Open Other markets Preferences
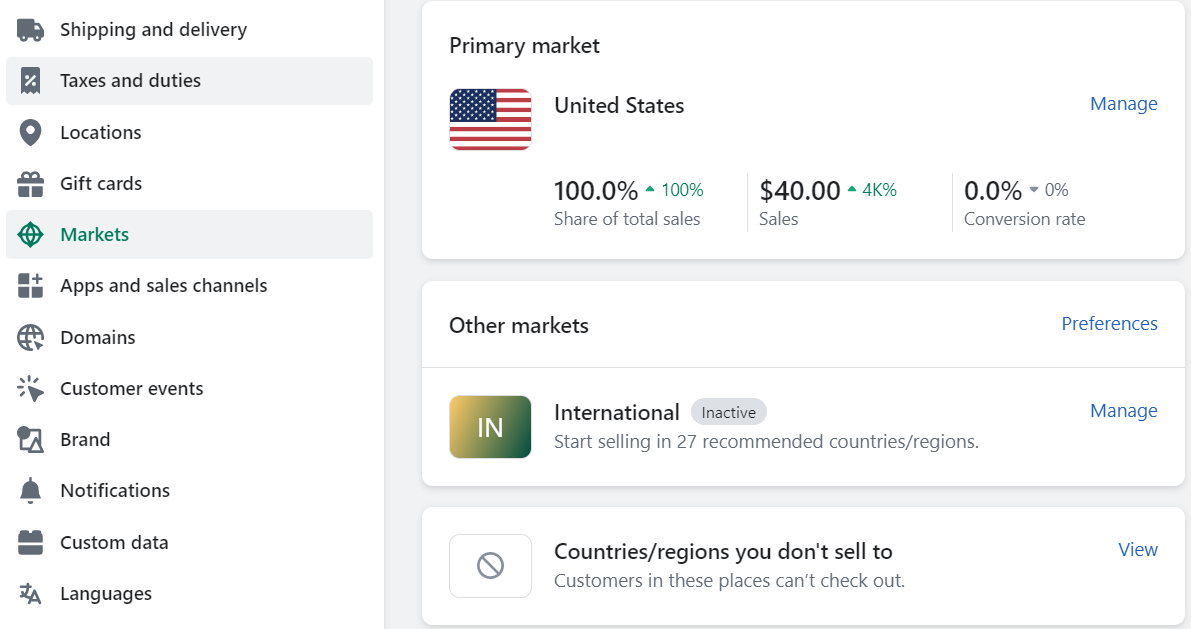1191x629 pixels. 1109,324
